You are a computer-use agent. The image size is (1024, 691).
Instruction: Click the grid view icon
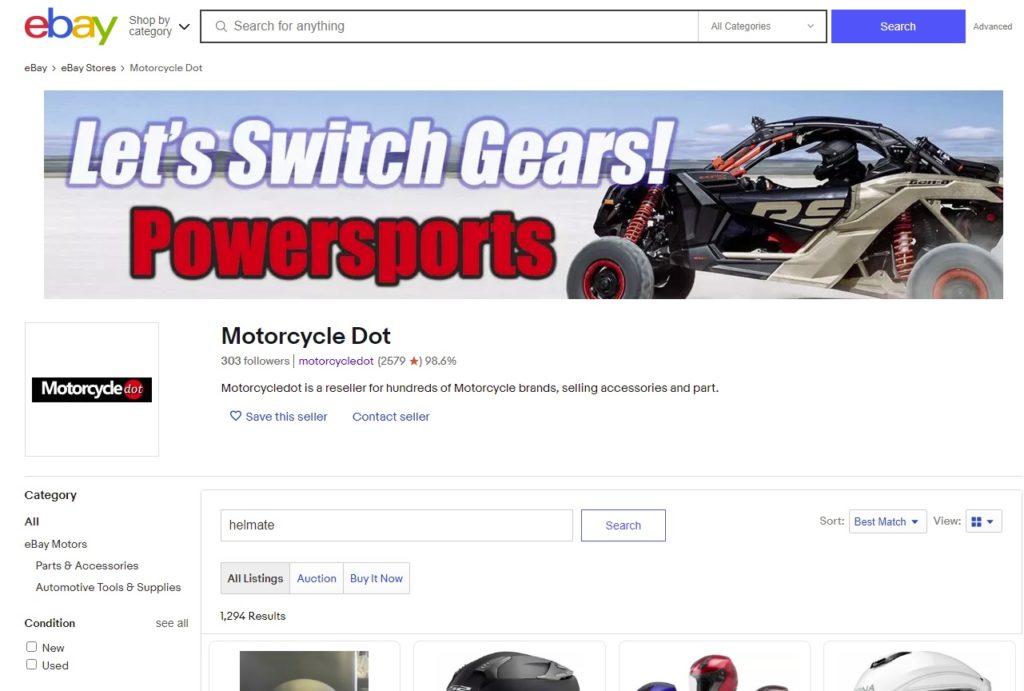point(976,521)
